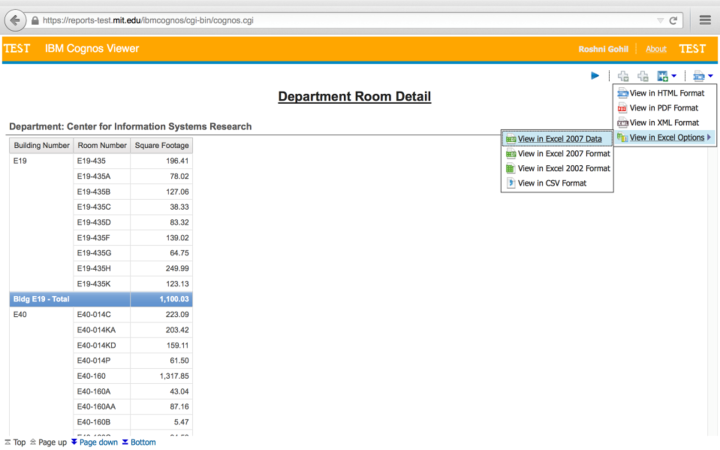This screenshot has width=720, height=450.
Task: Click the view format toolbar icon
Action: (697, 76)
